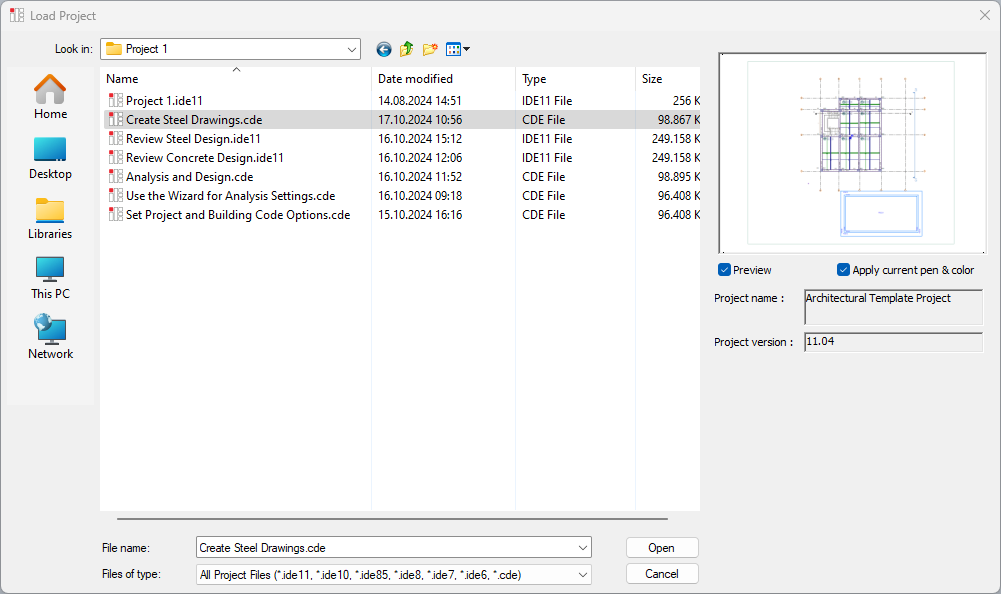The image size is (1001, 594).
Task: Expand the Files of type dropdown
Action: 582,575
